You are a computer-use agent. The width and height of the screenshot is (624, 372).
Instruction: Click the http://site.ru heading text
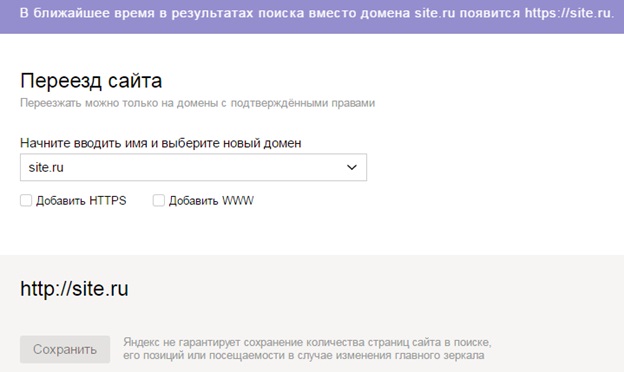click(74, 289)
